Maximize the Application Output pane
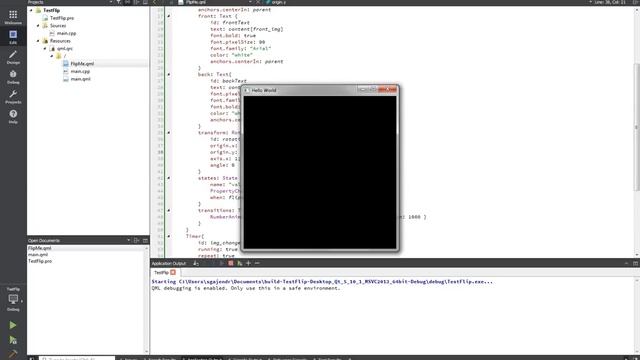 click(635, 263)
